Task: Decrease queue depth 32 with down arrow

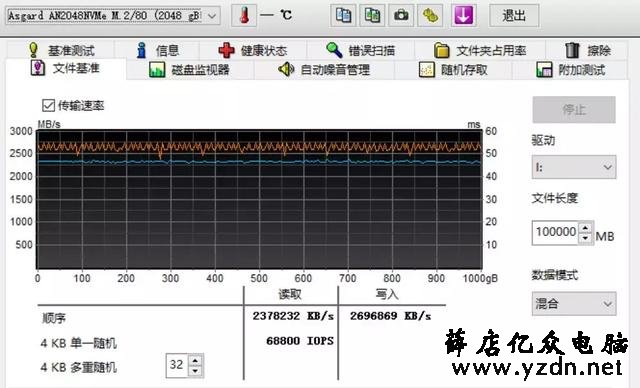Action: [x=196, y=371]
